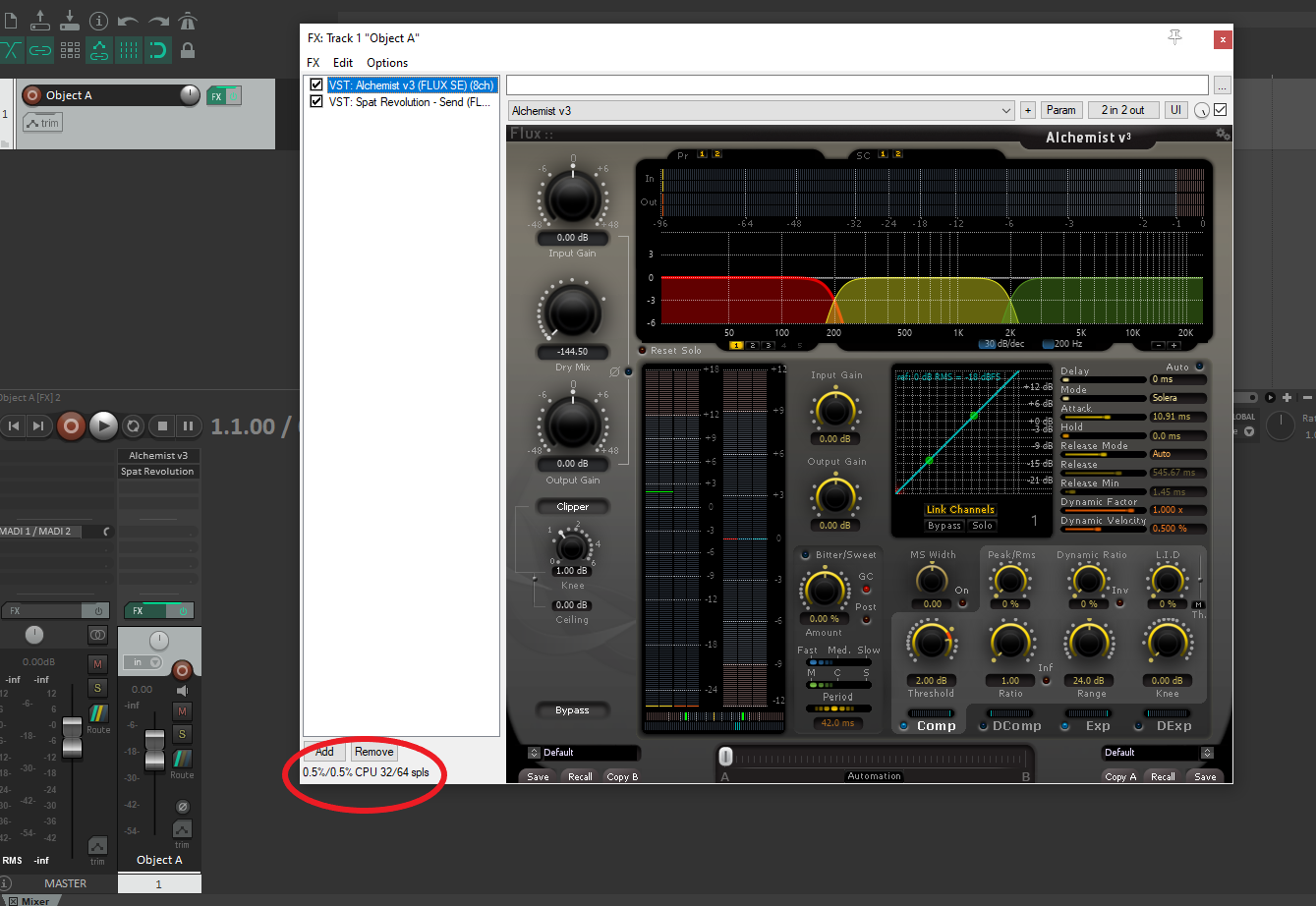Screen dimensions: 1316x906
Task: Click the Param button
Action: [x=1060, y=110]
